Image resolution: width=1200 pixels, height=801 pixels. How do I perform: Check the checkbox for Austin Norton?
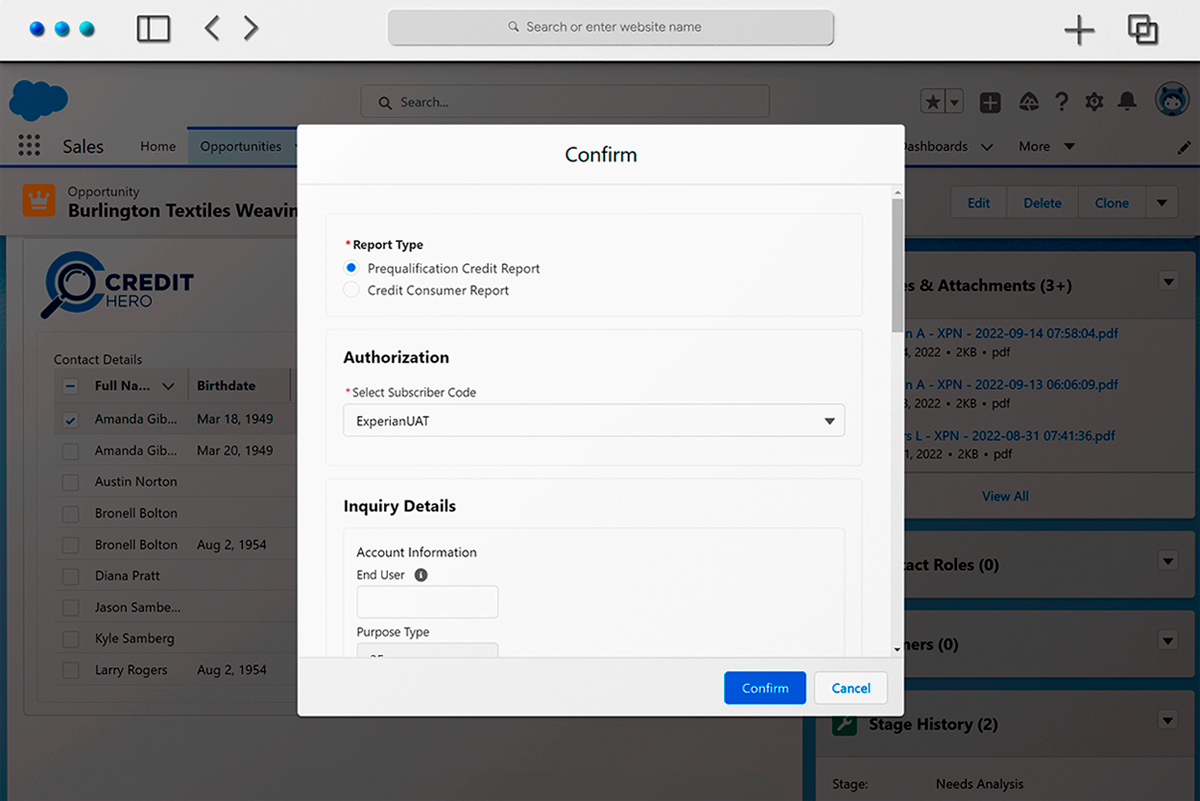[70, 481]
